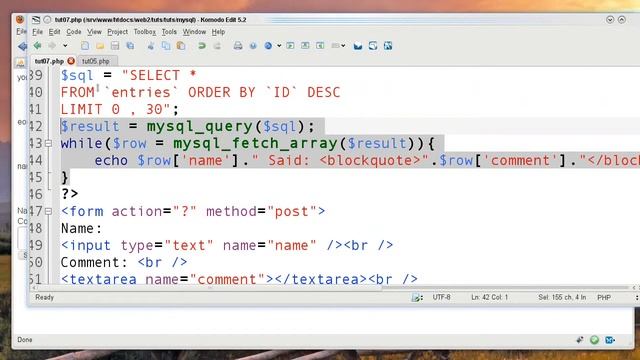Open a file with the folder icon
The width and height of the screenshot is (640, 360).
point(100,46)
